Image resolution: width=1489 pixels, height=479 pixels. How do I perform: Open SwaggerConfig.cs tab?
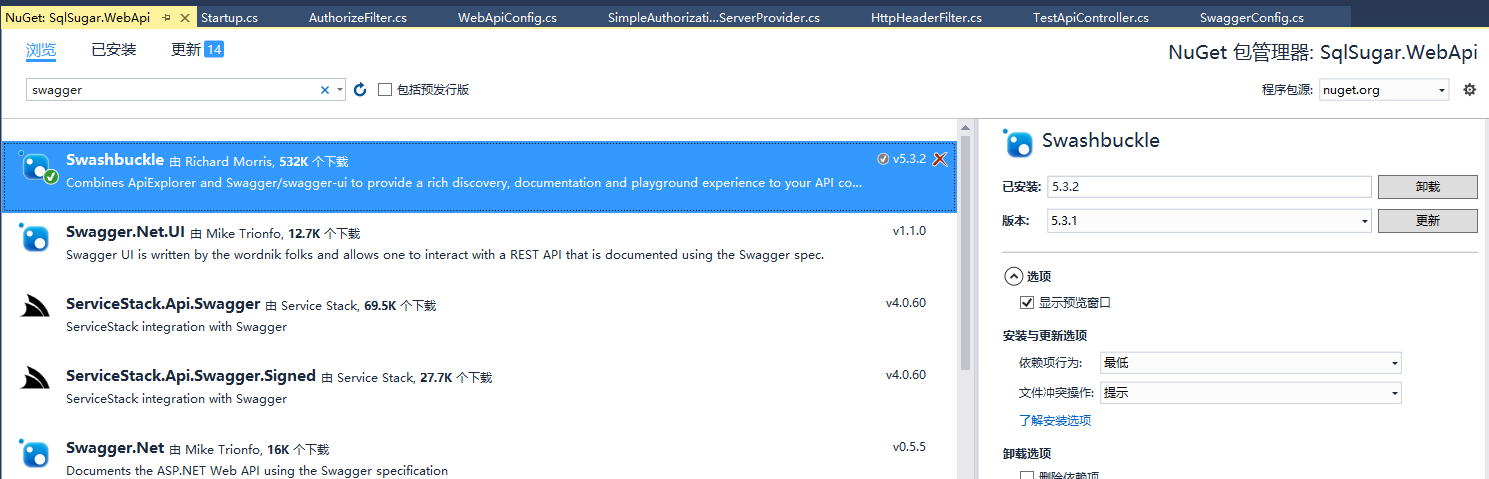1252,18
